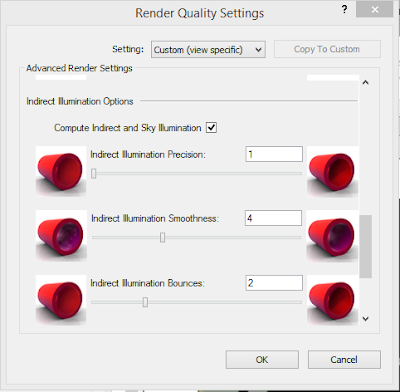This screenshot has height=392, width=400.
Task: Click the vertical scrollbar thumb in settings list
Action: pyautogui.click(x=366, y=246)
